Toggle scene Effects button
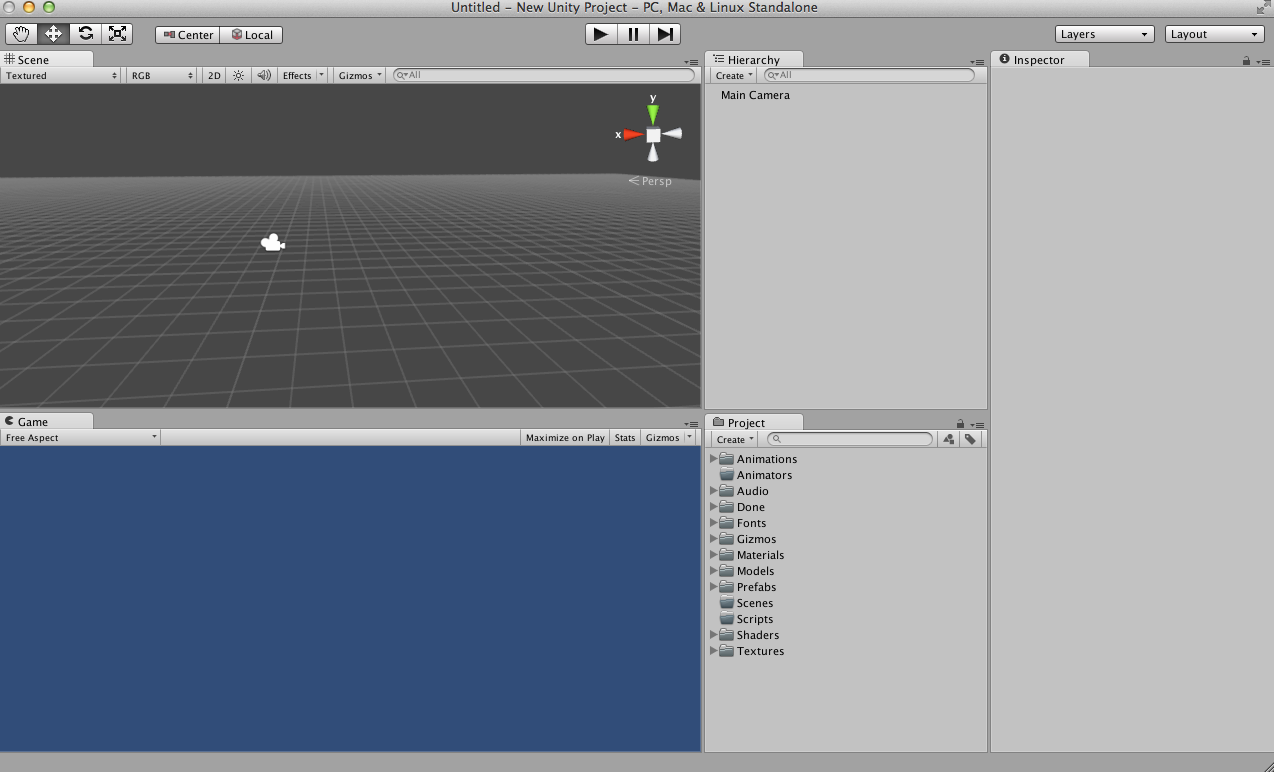This screenshot has width=1274, height=772. 297,75
